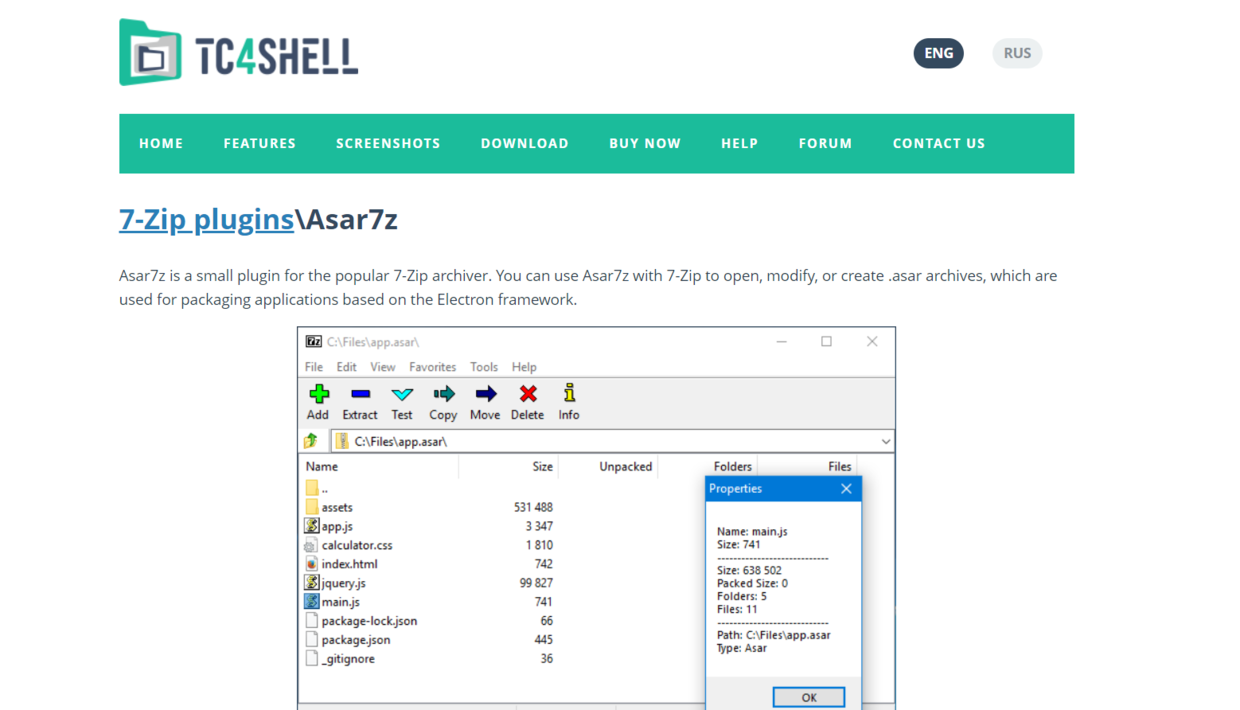Select the DOWNLOAD menu item

[525, 143]
